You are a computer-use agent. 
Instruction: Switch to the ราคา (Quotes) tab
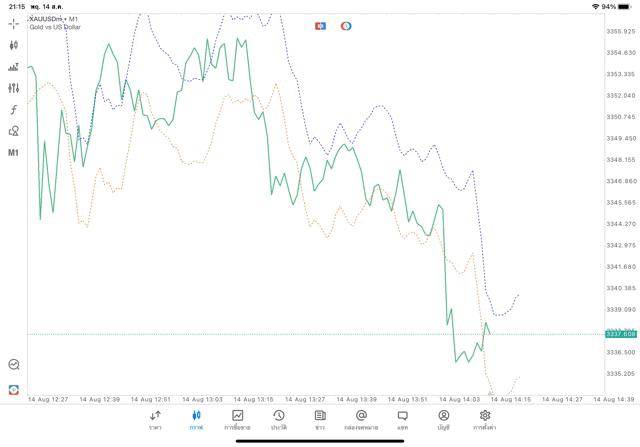pyautogui.click(x=155, y=419)
